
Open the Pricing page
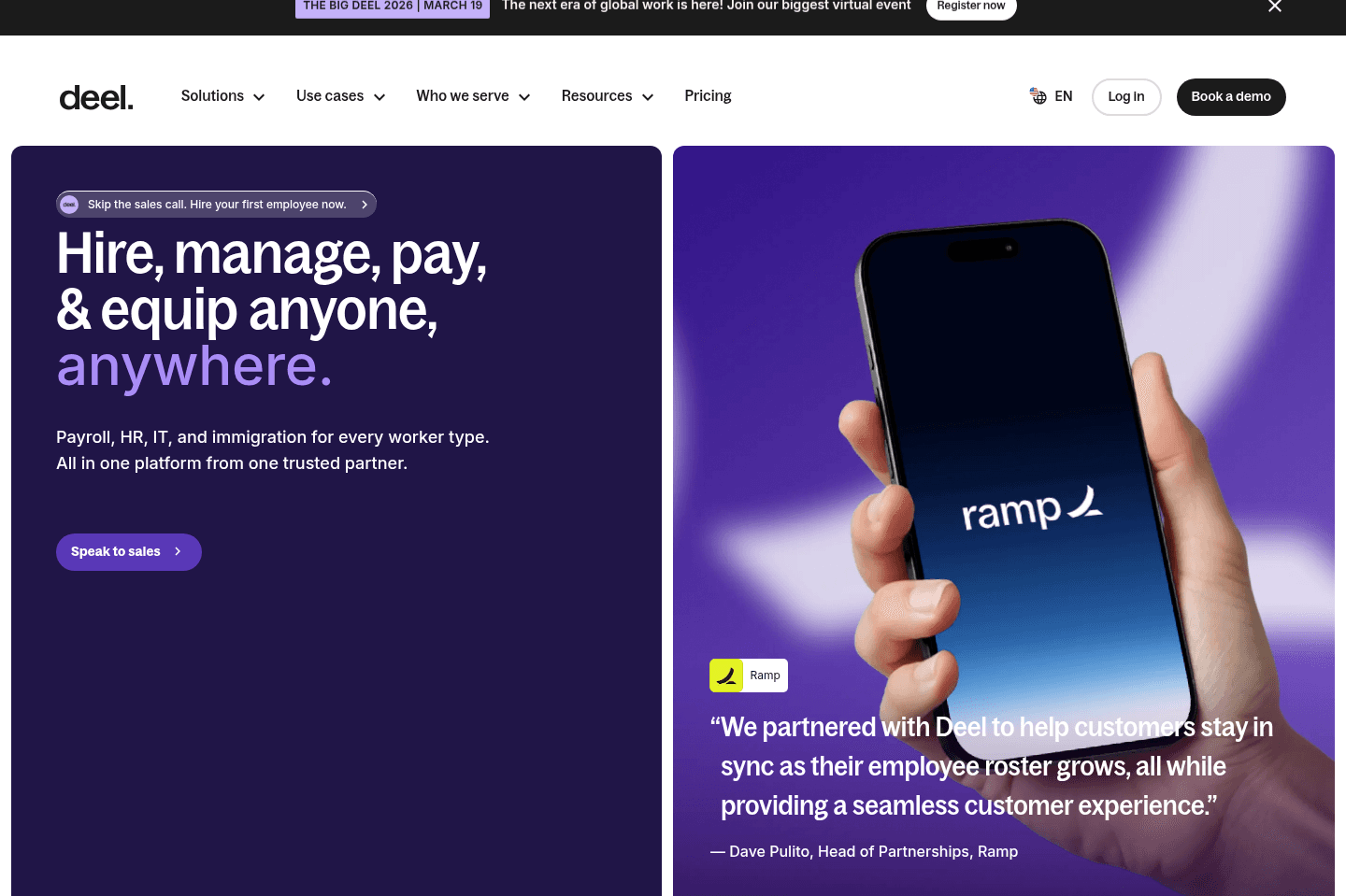[708, 96]
